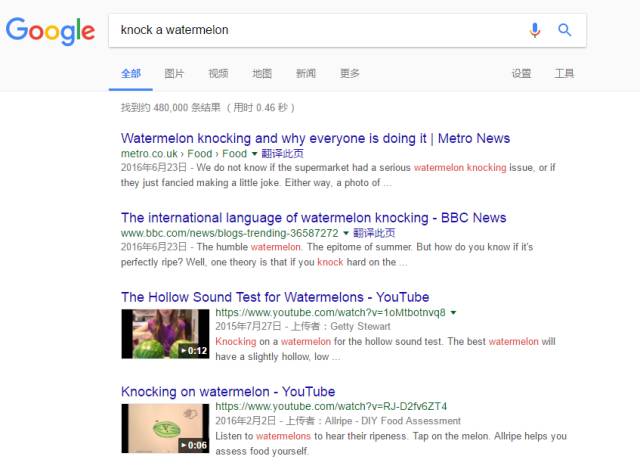Open the 更多 menu

(350, 73)
